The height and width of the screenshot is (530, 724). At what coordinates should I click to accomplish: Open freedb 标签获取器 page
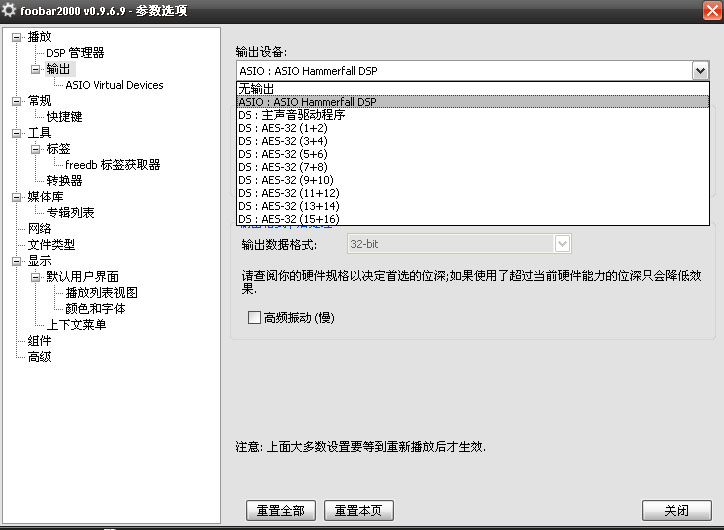point(113,165)
